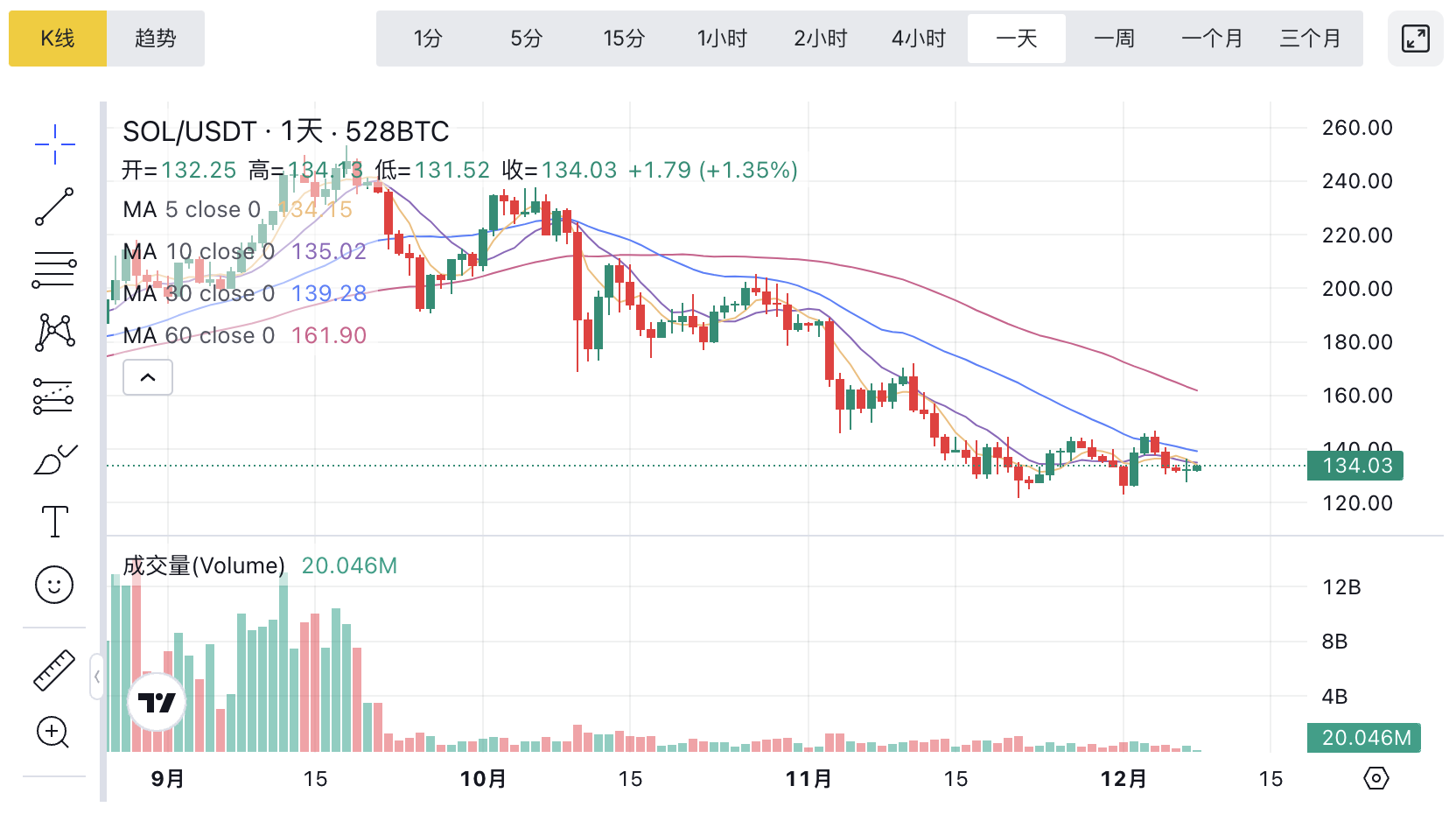
Task: Switch to the K线 tab
Action: [58, 39]
